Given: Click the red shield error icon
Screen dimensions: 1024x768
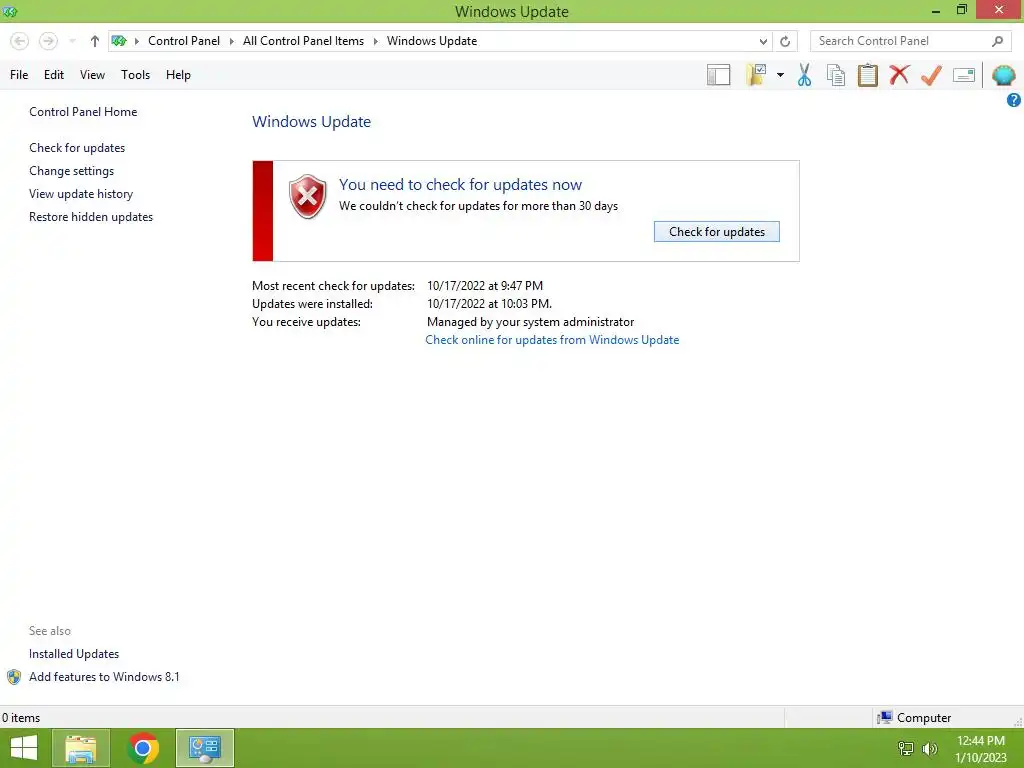Looking at the screenshot, I should 308,196.
